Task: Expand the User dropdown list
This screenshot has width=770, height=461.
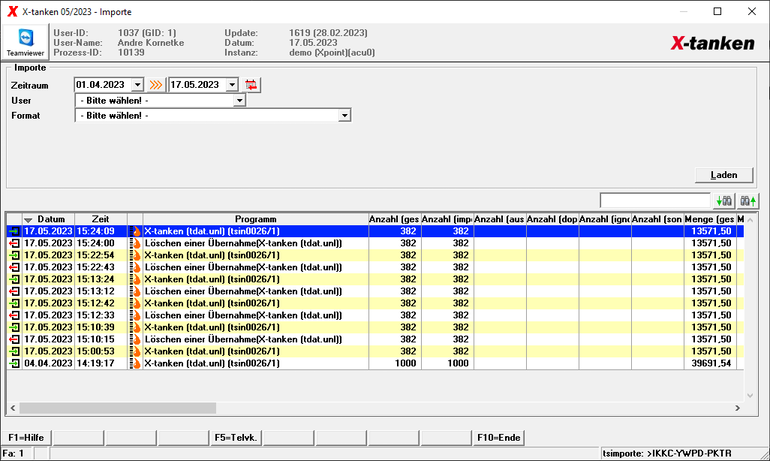Action: tap(239, 101)
